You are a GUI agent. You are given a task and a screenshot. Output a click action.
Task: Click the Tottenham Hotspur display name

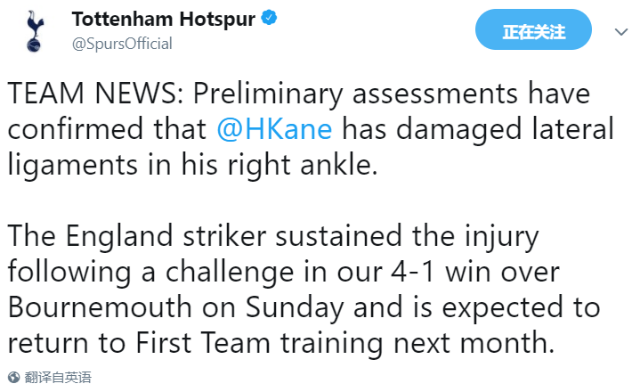pos(164,19)
